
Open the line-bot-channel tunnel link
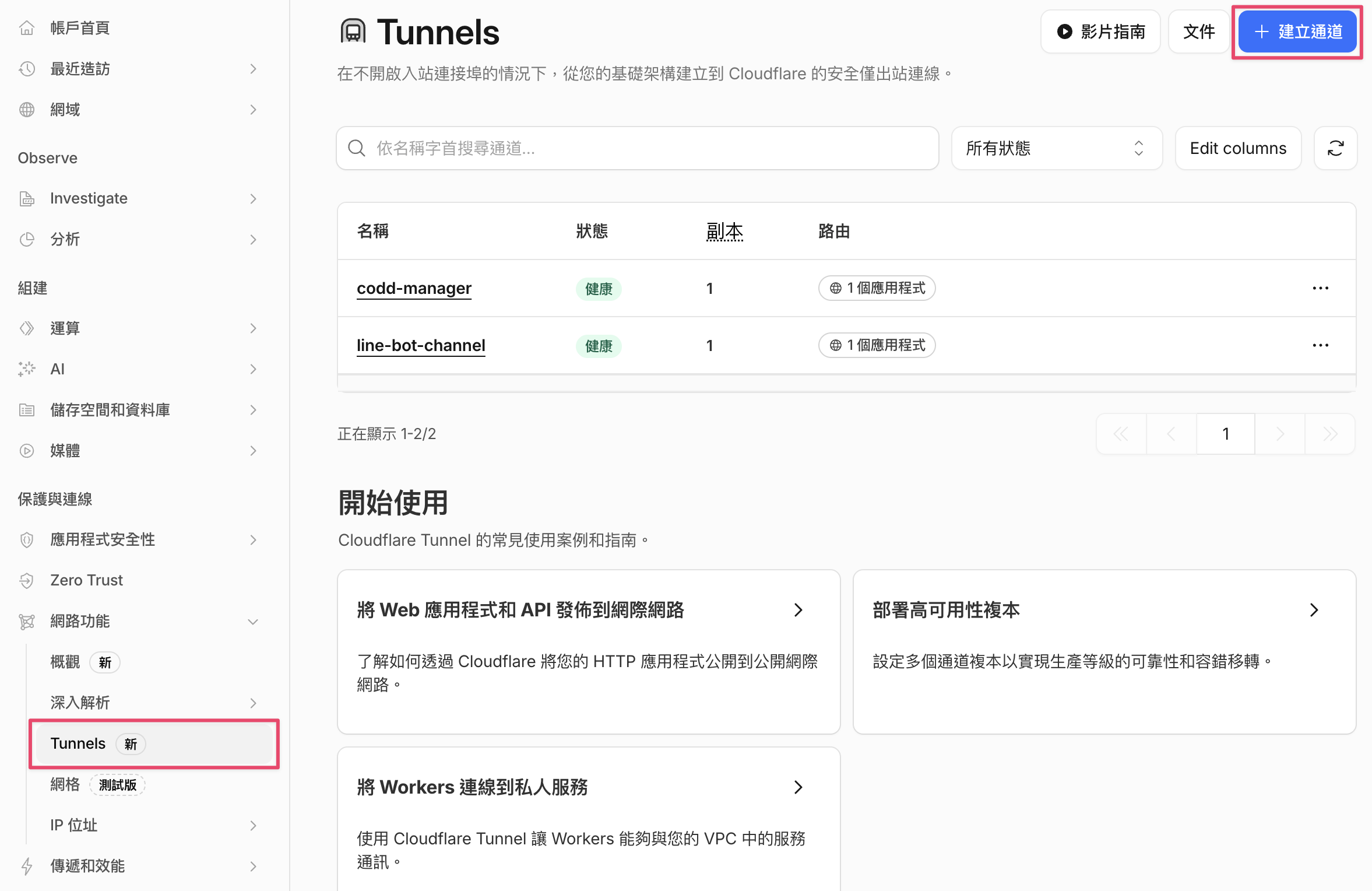point(421,345)
